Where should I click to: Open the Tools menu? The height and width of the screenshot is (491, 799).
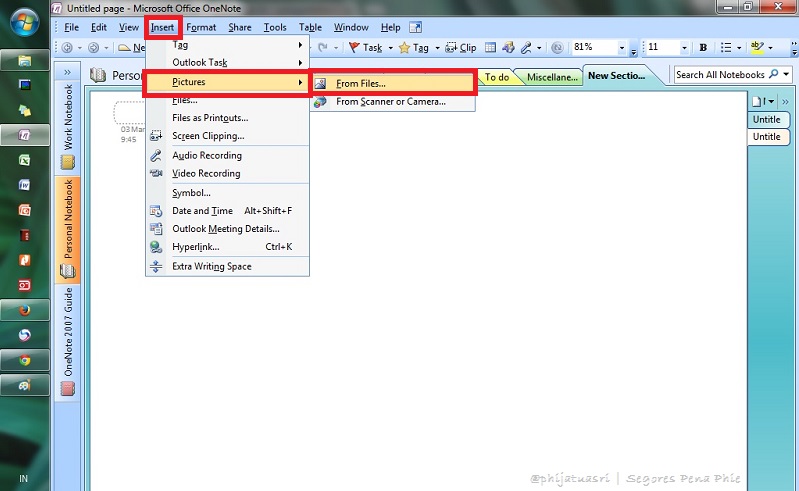pos(275,28)
